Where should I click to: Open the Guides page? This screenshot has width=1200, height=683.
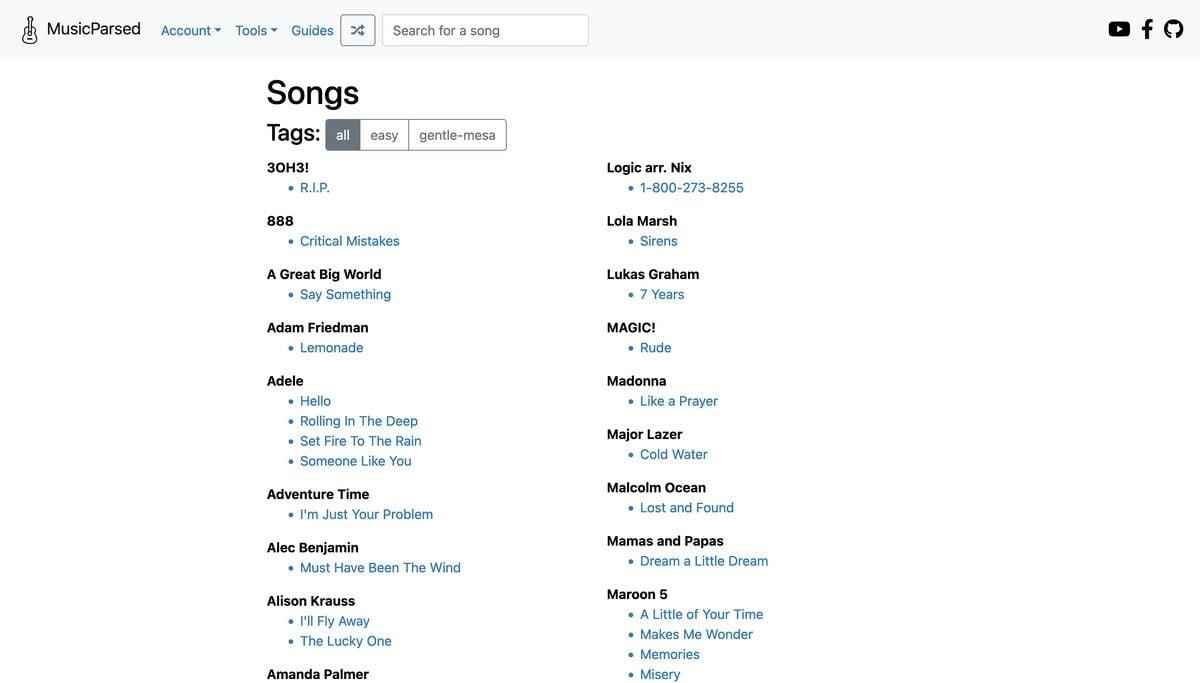pos(312,30)
